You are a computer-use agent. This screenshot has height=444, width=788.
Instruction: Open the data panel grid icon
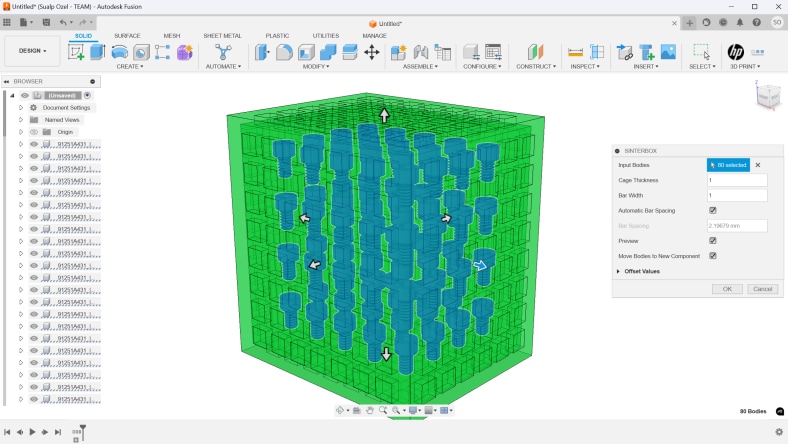7,22
